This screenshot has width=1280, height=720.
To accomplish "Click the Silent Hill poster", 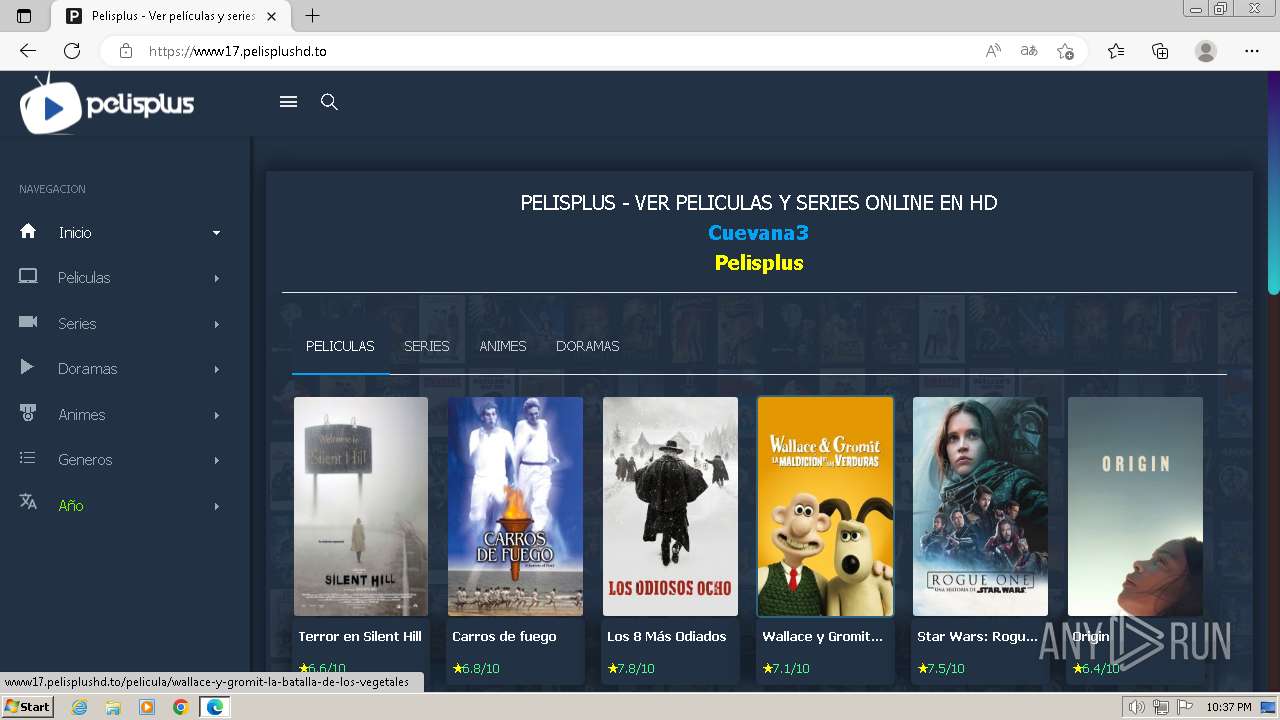I will (361, 506).
